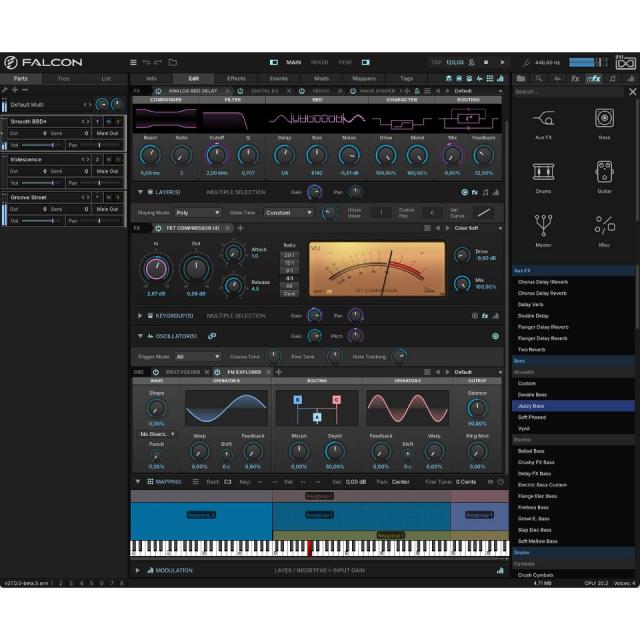Collapse the LAYER(S) section arrow

tap(140, 192)
